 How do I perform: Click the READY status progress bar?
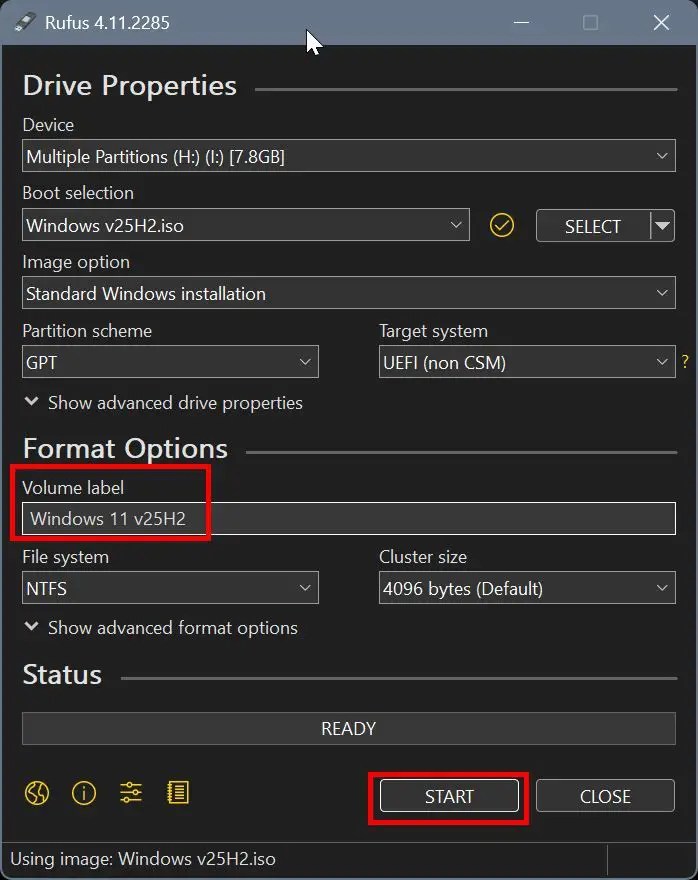tap(348, 728)
